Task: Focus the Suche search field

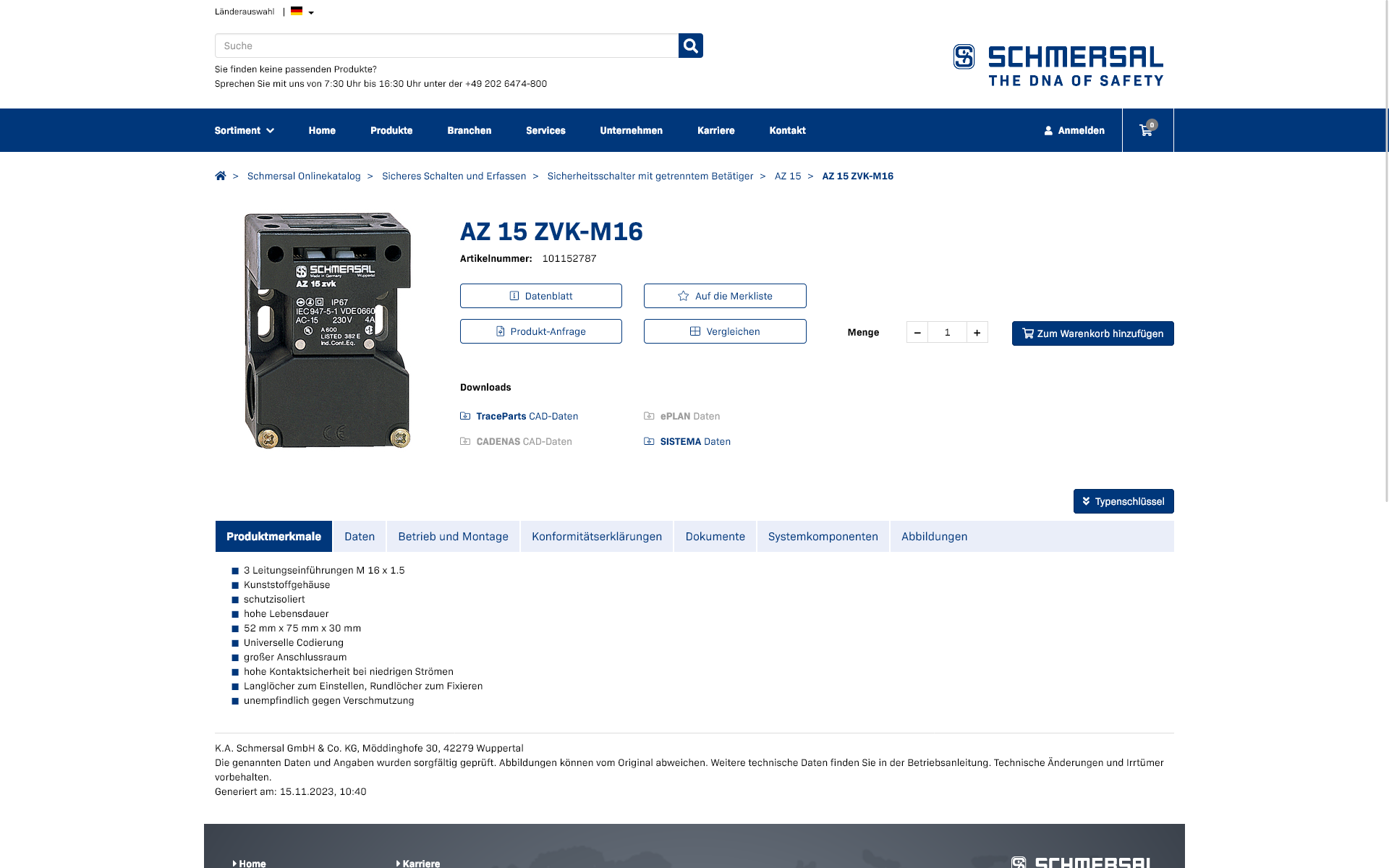Action: pyautogui.click(x=446, y=46)
